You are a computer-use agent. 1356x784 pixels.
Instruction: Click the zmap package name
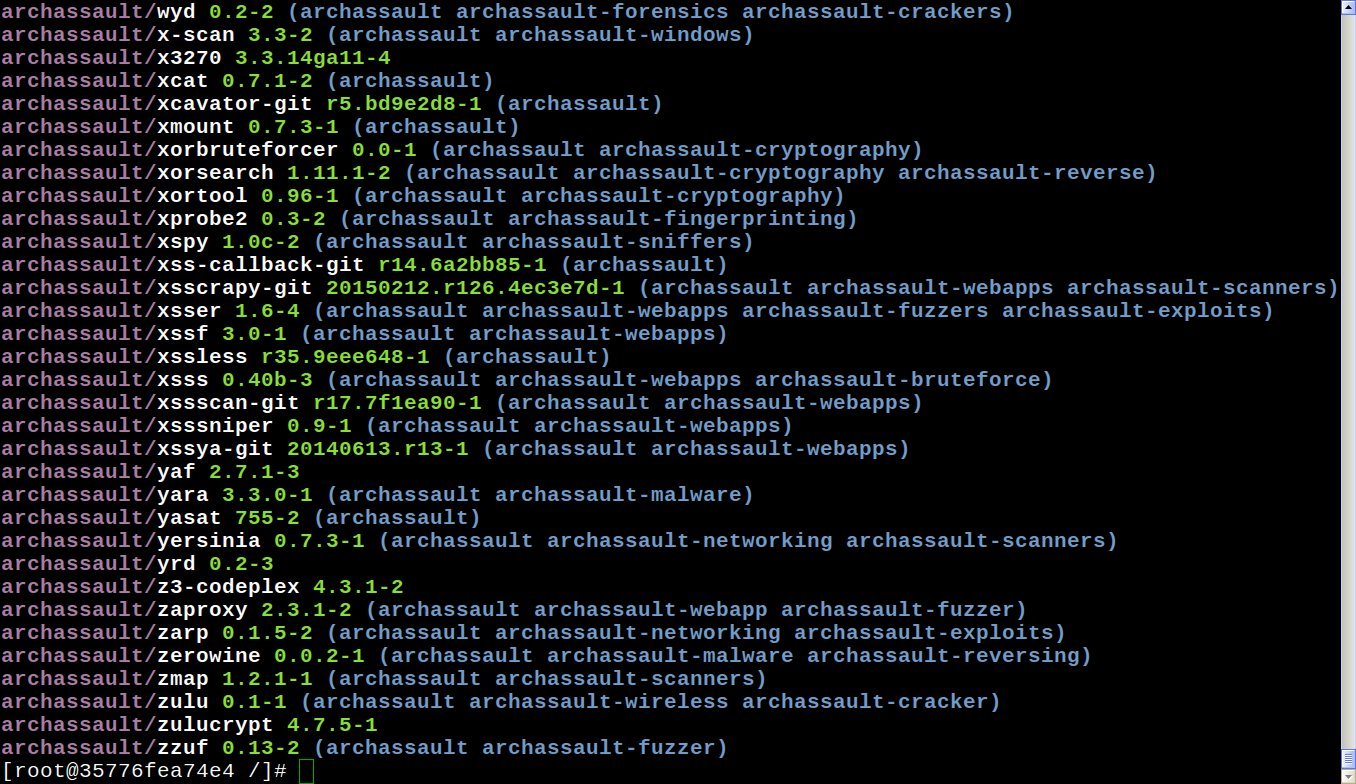tap(183, 679)
